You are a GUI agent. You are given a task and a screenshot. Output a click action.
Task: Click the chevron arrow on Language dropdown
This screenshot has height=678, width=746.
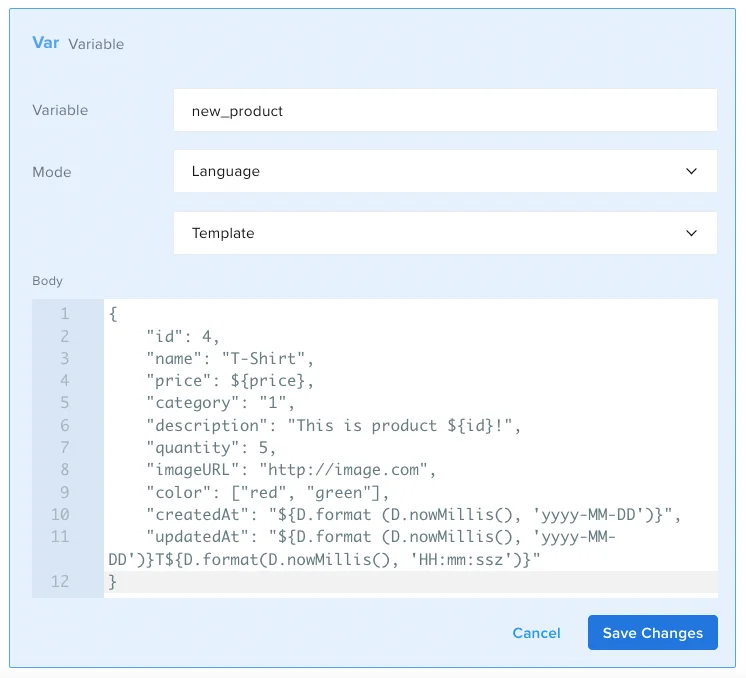click(x=691, y=172)
